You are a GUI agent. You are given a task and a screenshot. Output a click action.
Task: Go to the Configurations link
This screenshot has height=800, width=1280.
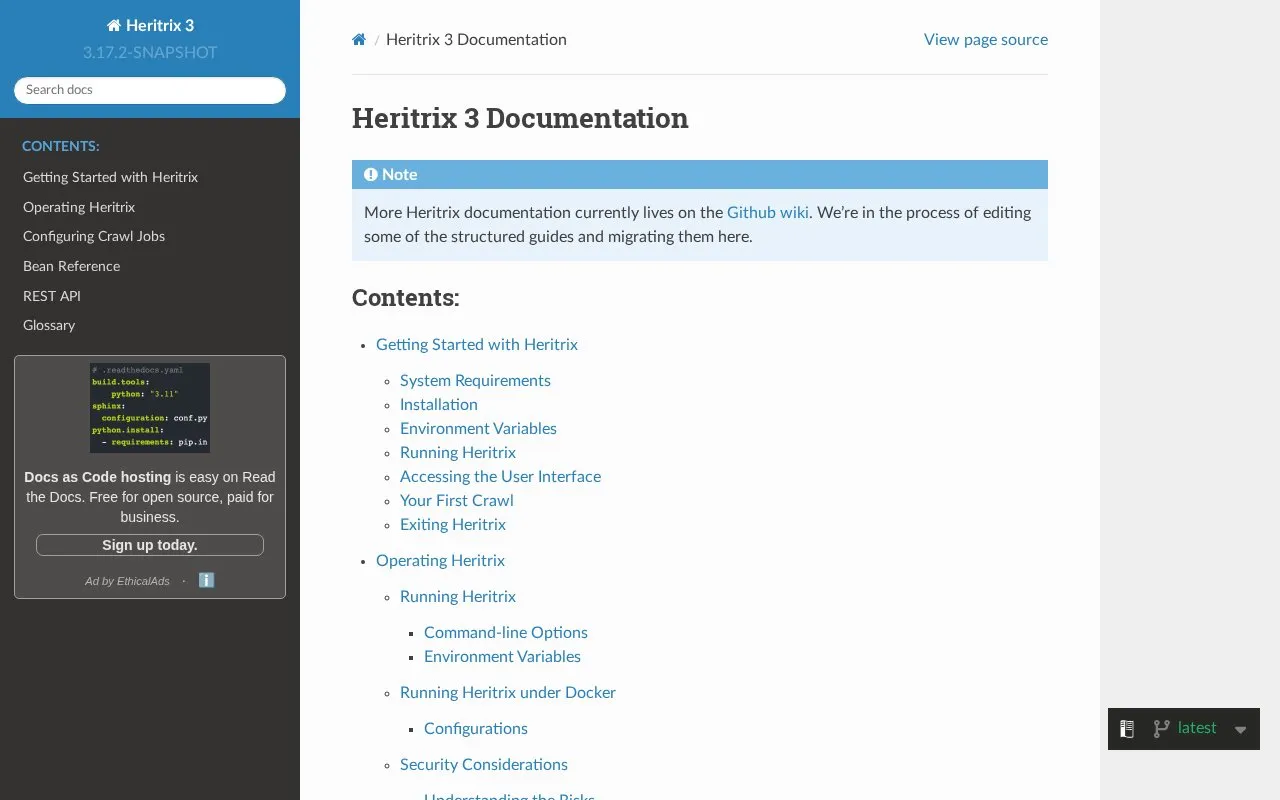[476, 728]
